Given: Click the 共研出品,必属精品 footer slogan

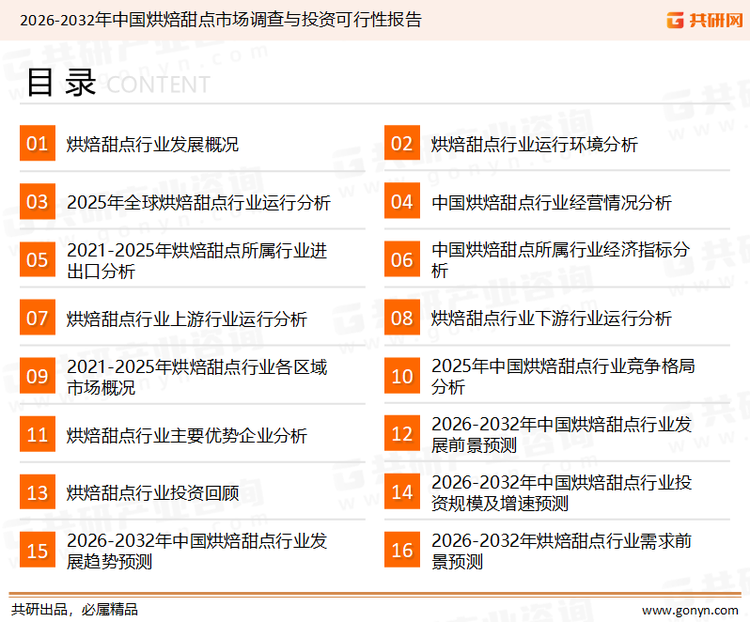Looking at the screenshot, I should pyautogui.click(x=74, y=609).
